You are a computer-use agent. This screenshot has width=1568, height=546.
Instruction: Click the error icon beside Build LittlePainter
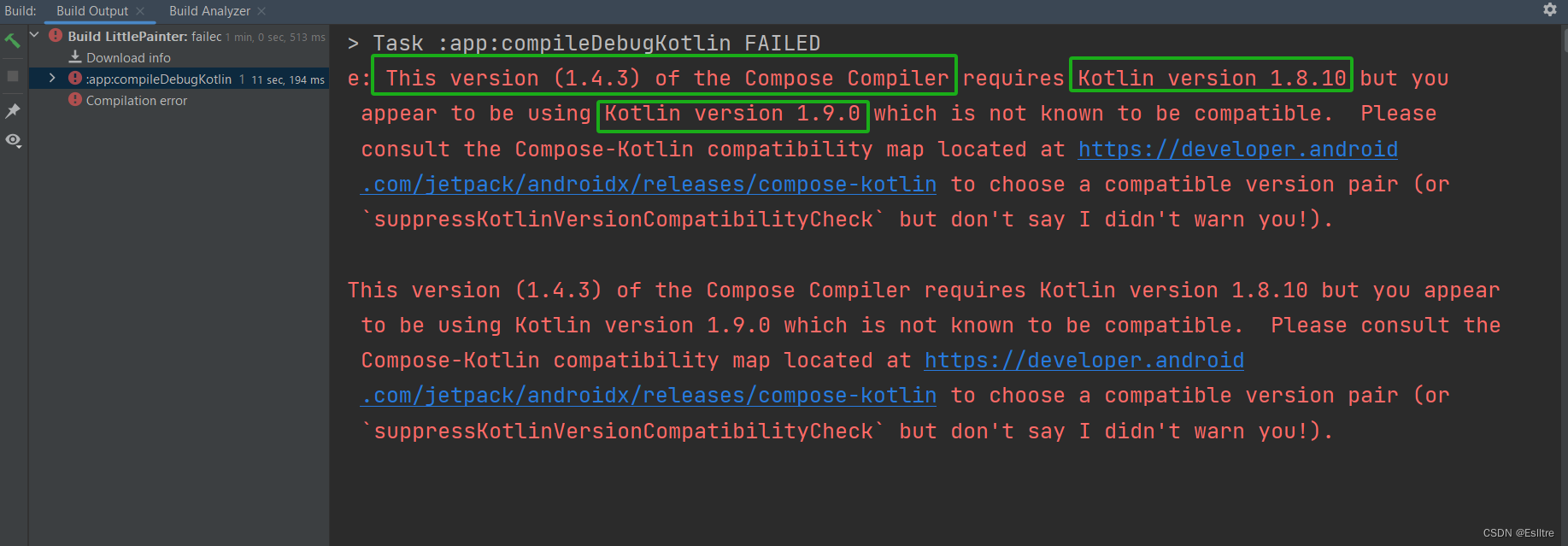click(54, 36)
